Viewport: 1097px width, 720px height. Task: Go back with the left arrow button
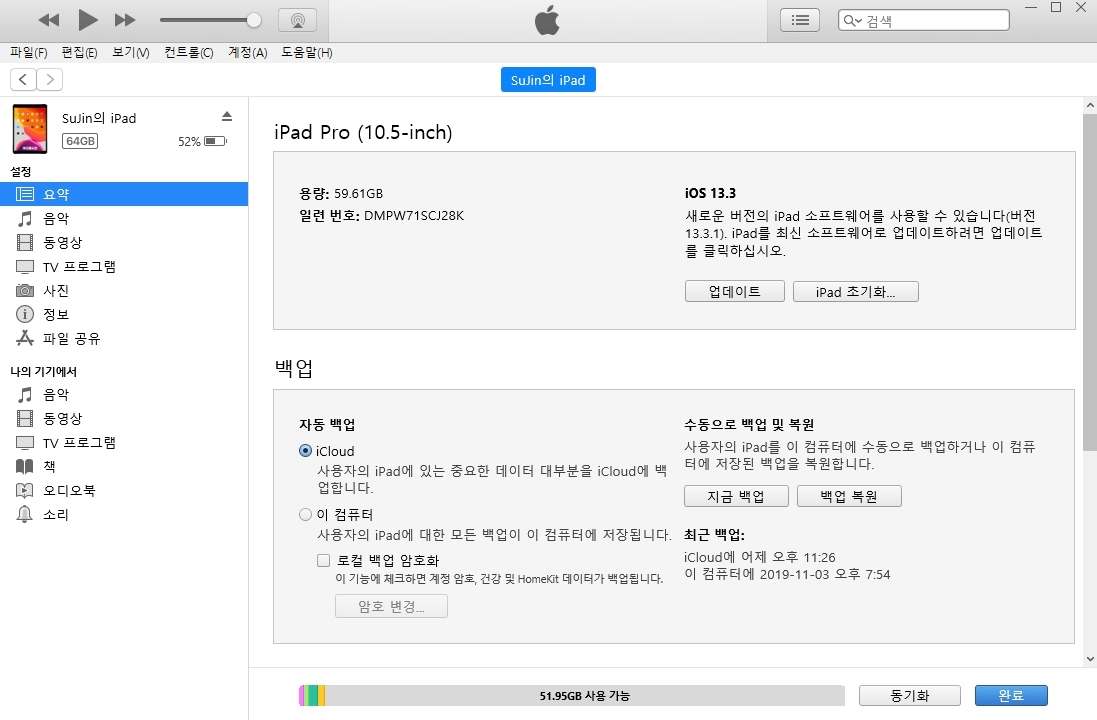tap(23, 80)
